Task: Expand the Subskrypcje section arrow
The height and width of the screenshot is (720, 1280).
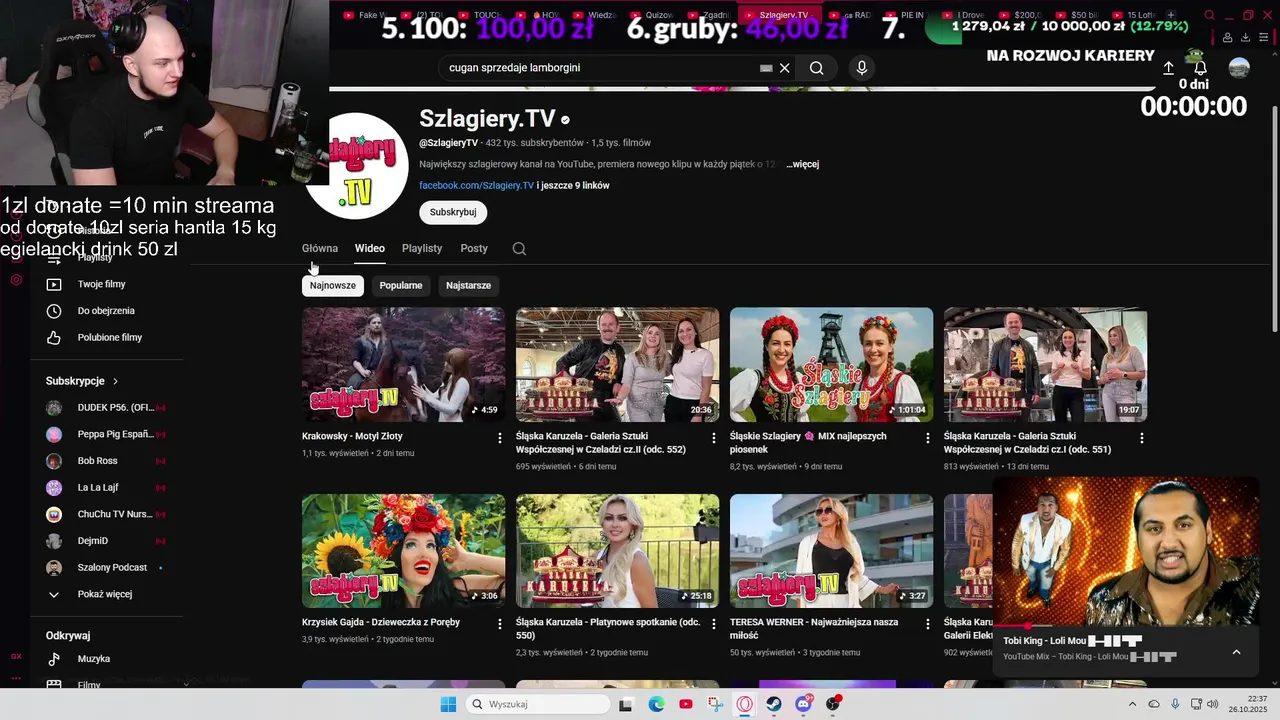Action: coord(115,381)
